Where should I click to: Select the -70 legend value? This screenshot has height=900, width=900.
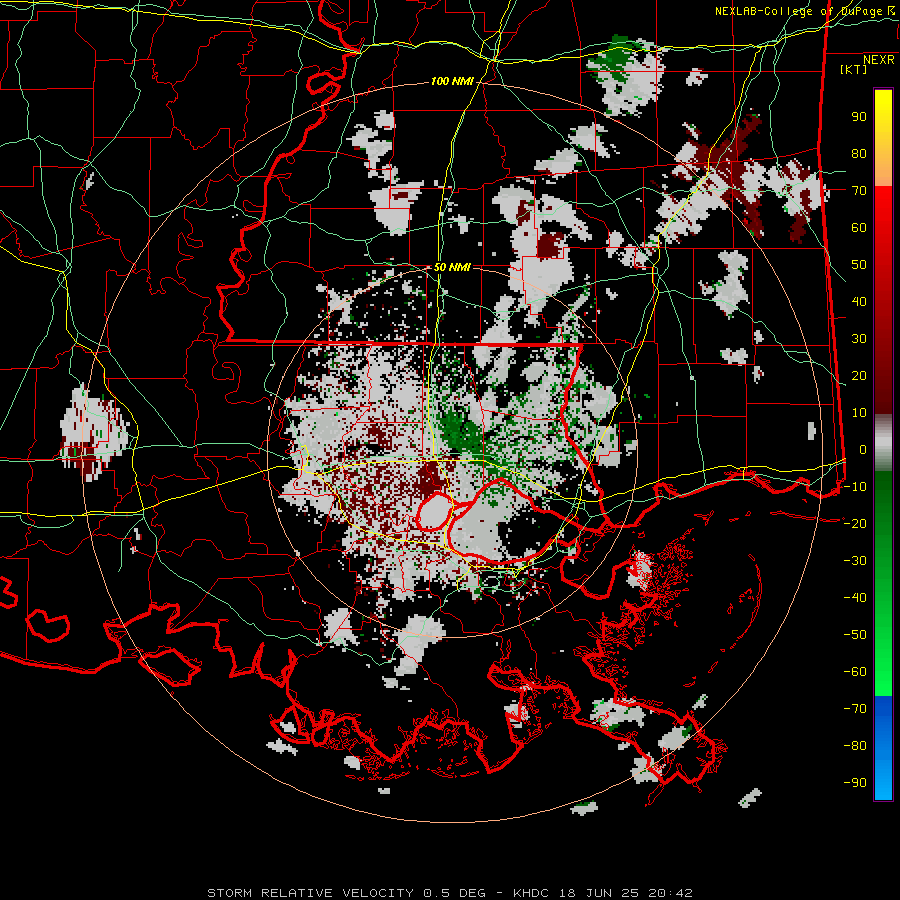[855, 709]
